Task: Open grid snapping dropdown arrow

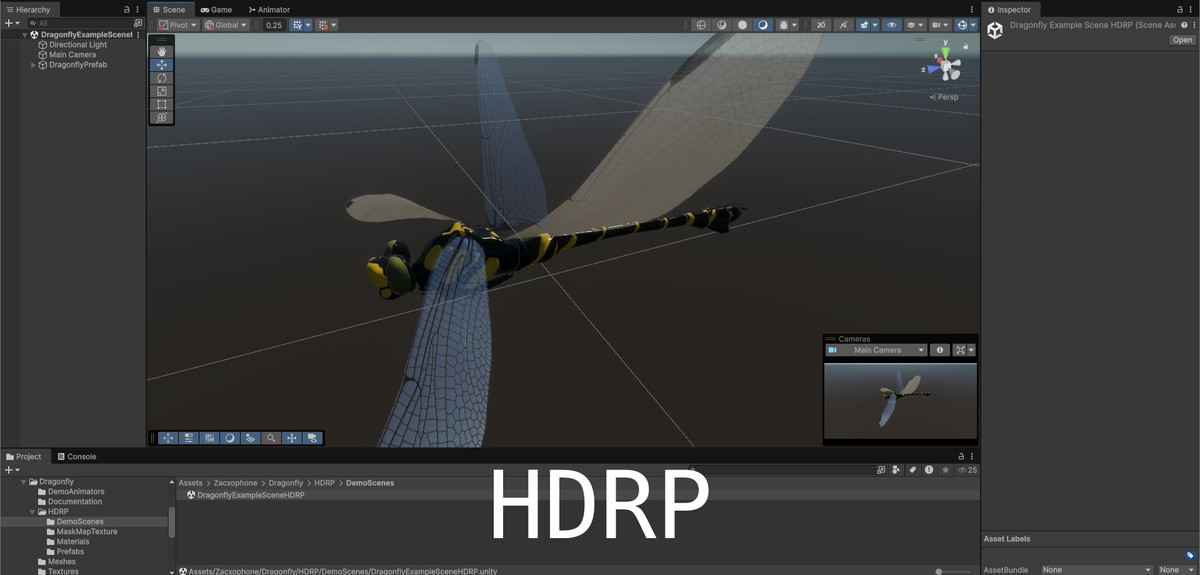Action: tap(308, 25)
